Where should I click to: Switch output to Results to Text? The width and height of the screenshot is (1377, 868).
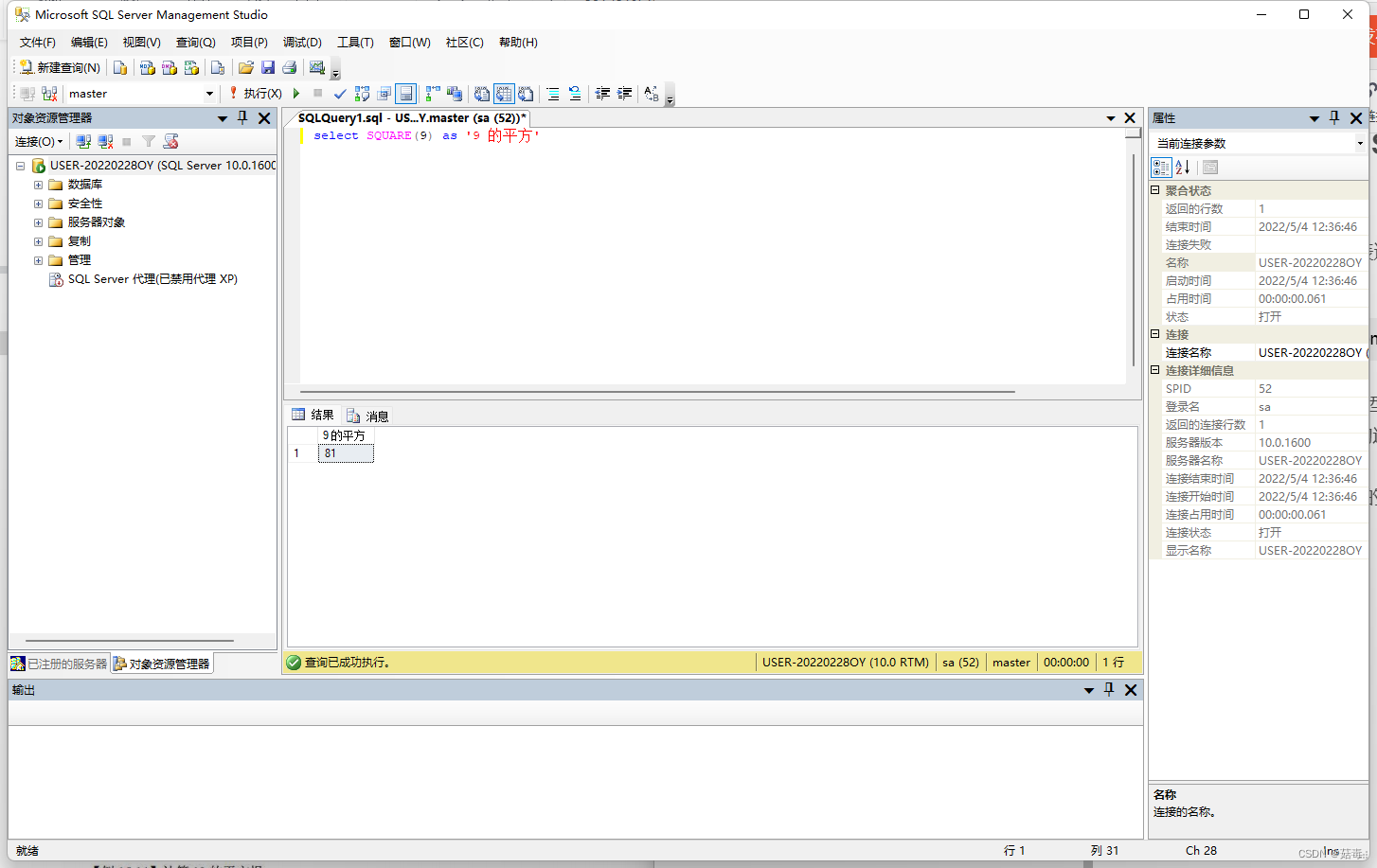point(482,94)
